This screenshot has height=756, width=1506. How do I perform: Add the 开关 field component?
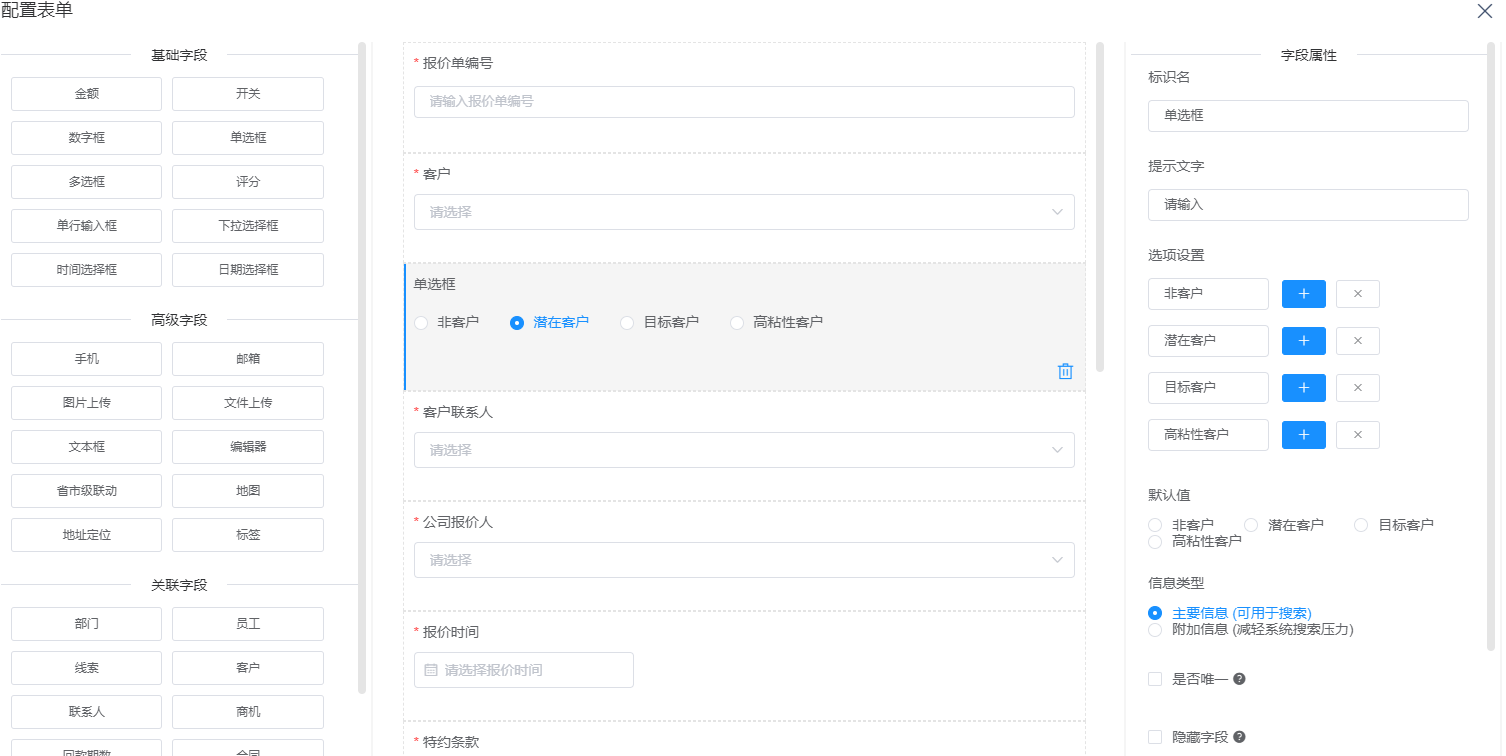click(x=248, y=94)
